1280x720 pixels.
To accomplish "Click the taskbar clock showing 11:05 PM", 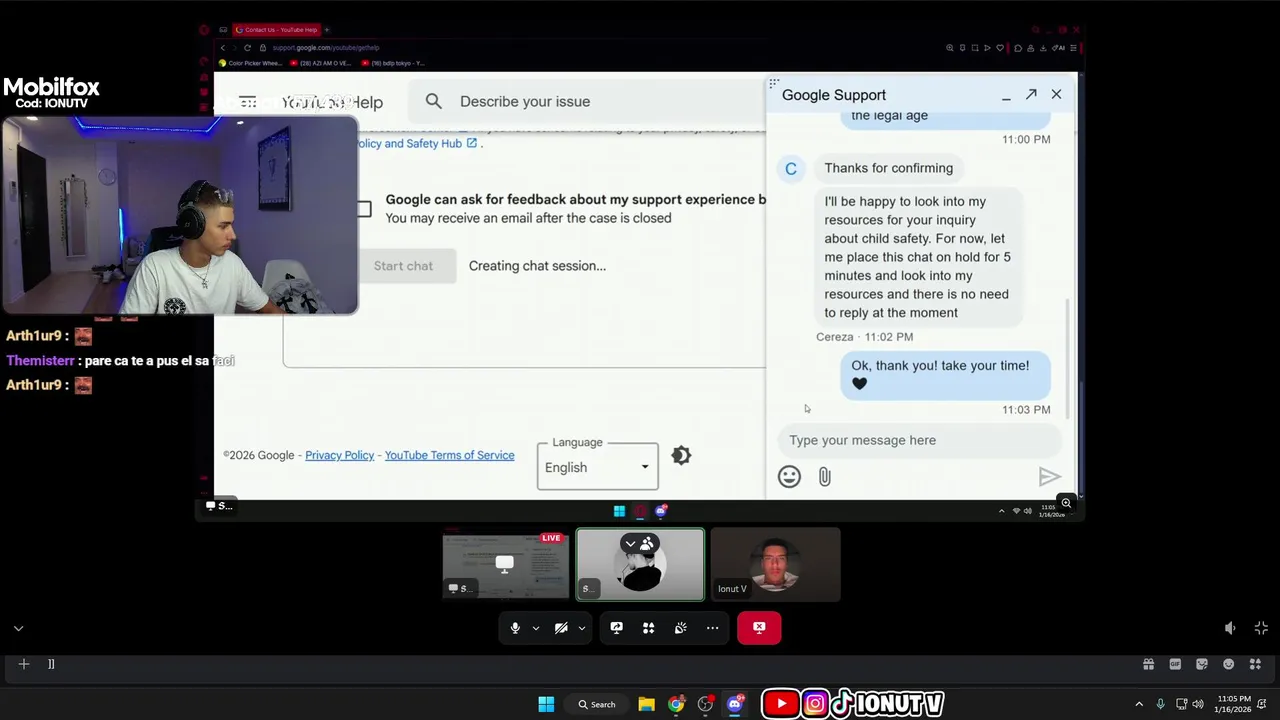I will (1233, 704).
